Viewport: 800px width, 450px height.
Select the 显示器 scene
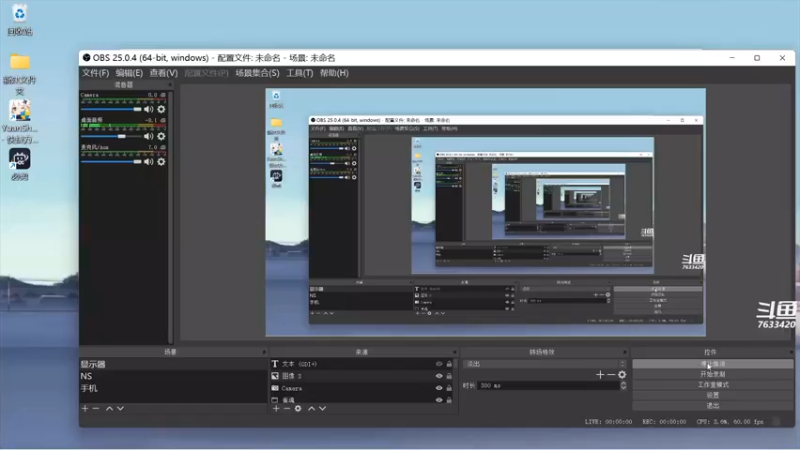[x=173, y=364]
